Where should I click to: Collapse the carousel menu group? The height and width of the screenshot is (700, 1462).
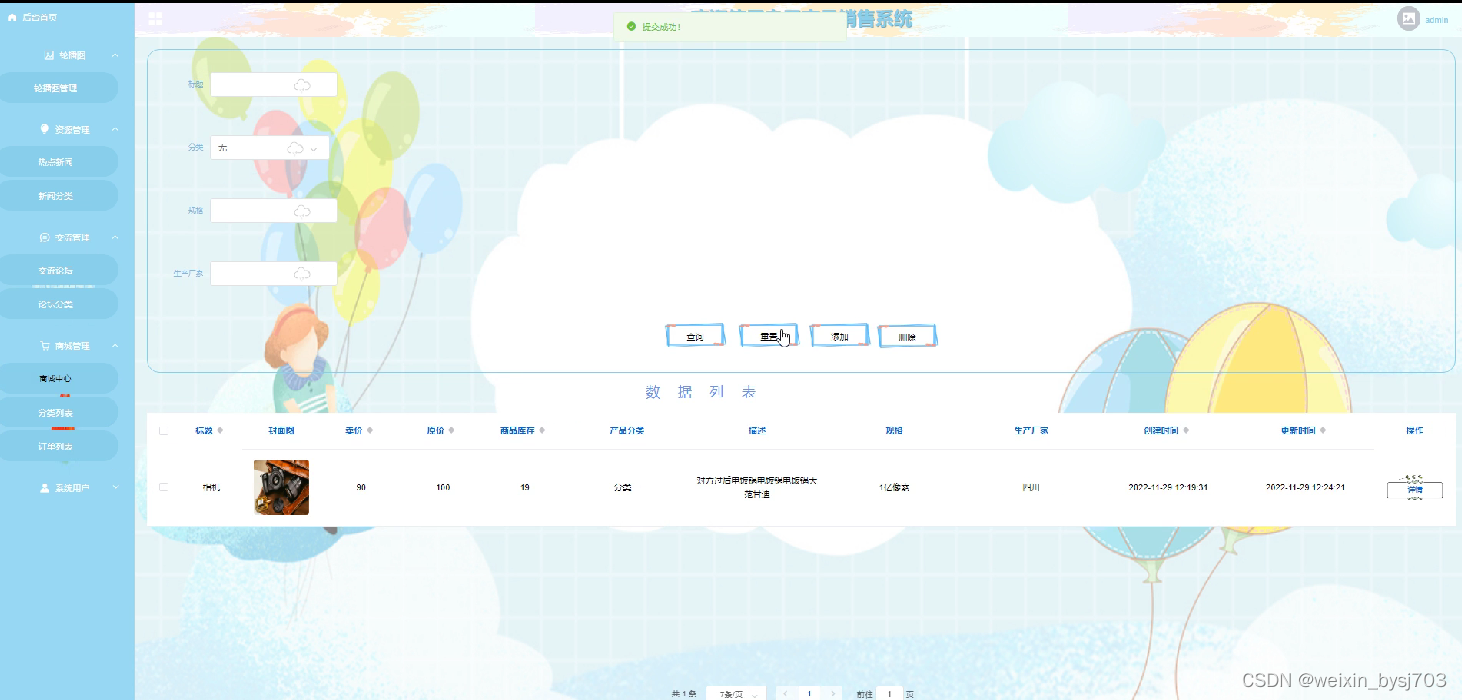pyautogui.click(x=115, y=55)
